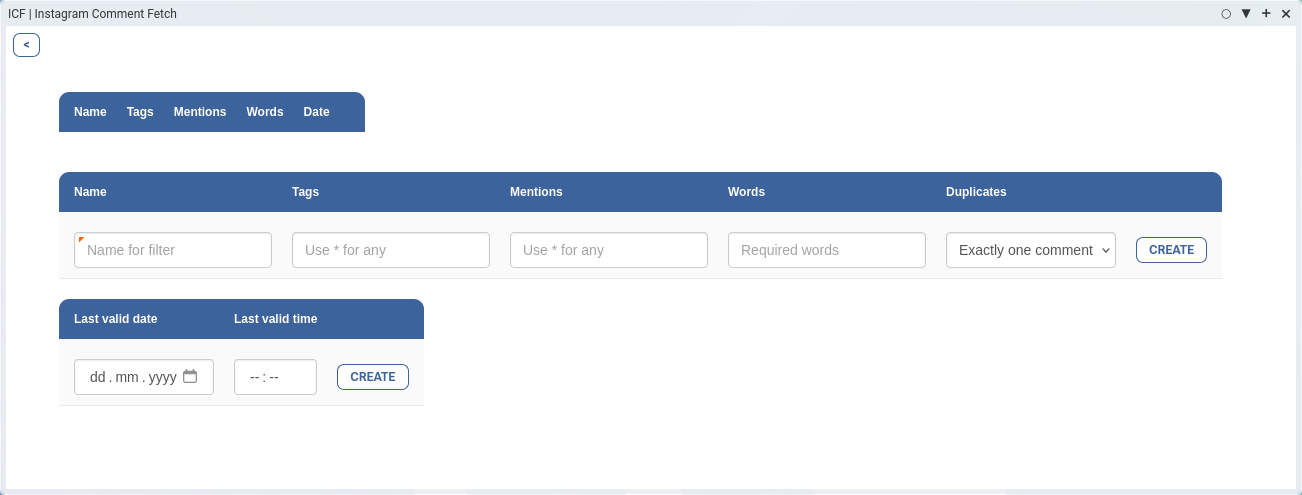This screenshot has width=1302, height=495.
Task: Select the 'Tags' header in the top list
Action: (140, 112)
